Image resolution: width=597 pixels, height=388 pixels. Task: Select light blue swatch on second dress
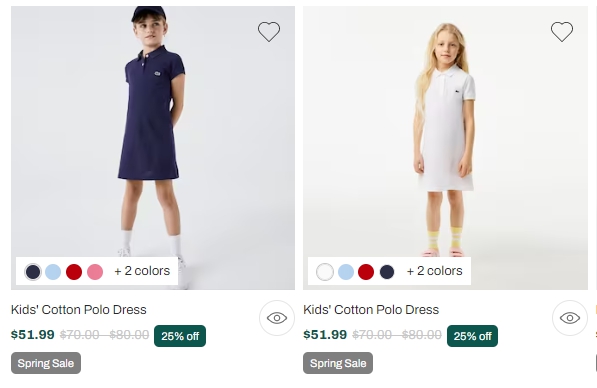pos(346,272)
